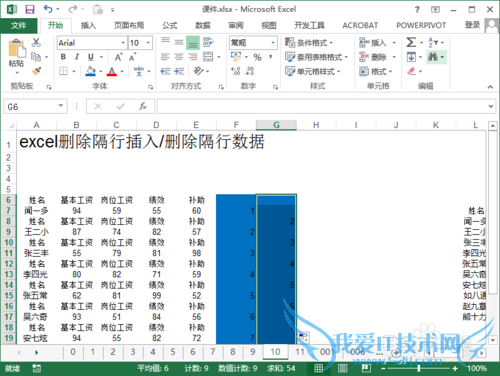500x376 pixels.
Task: Open 格式 format cells button
Action: click(x=376, y=71)
